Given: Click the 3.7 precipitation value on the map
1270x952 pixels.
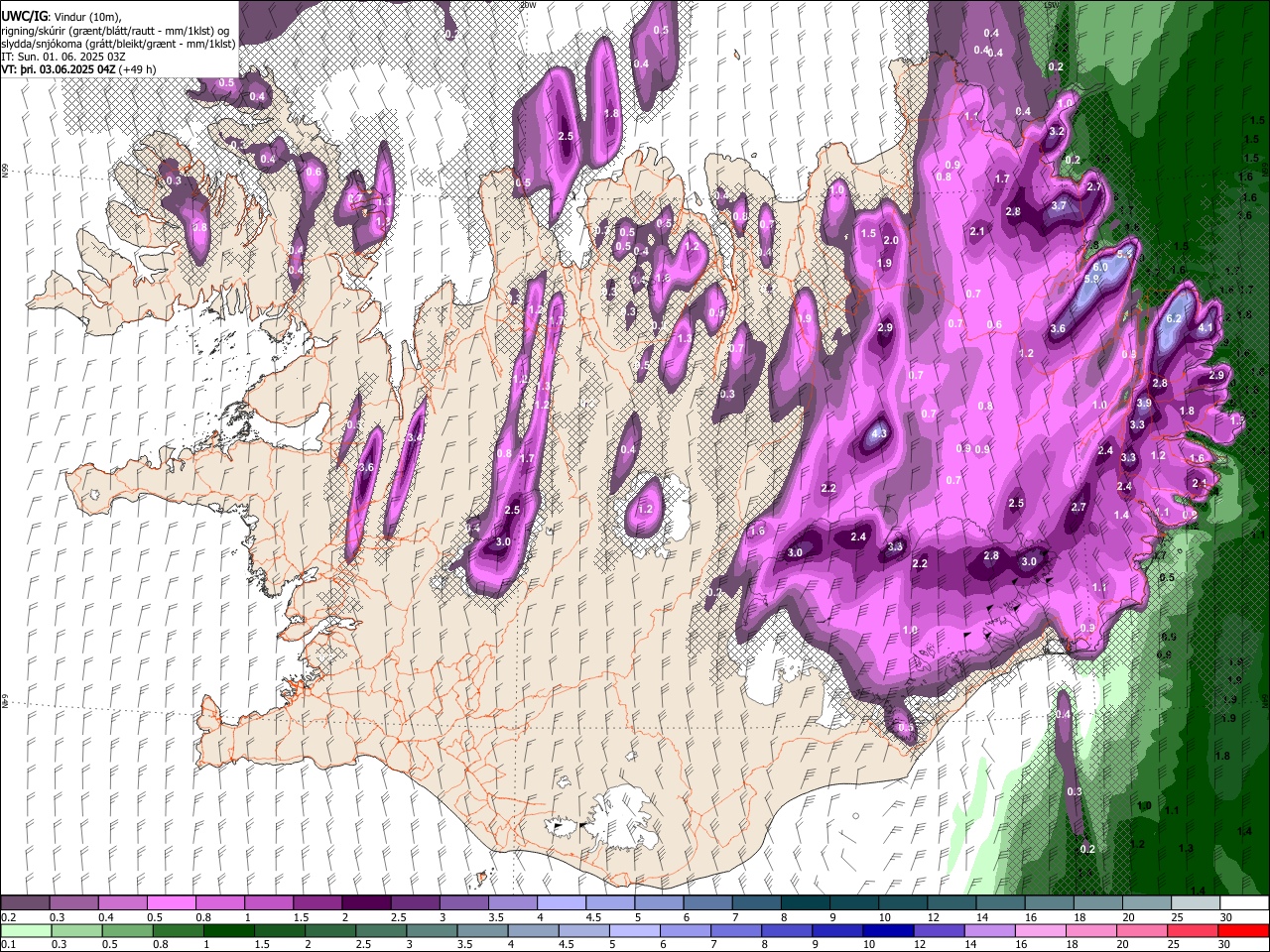Looking at the screenshot, I should click(1059, 206).
